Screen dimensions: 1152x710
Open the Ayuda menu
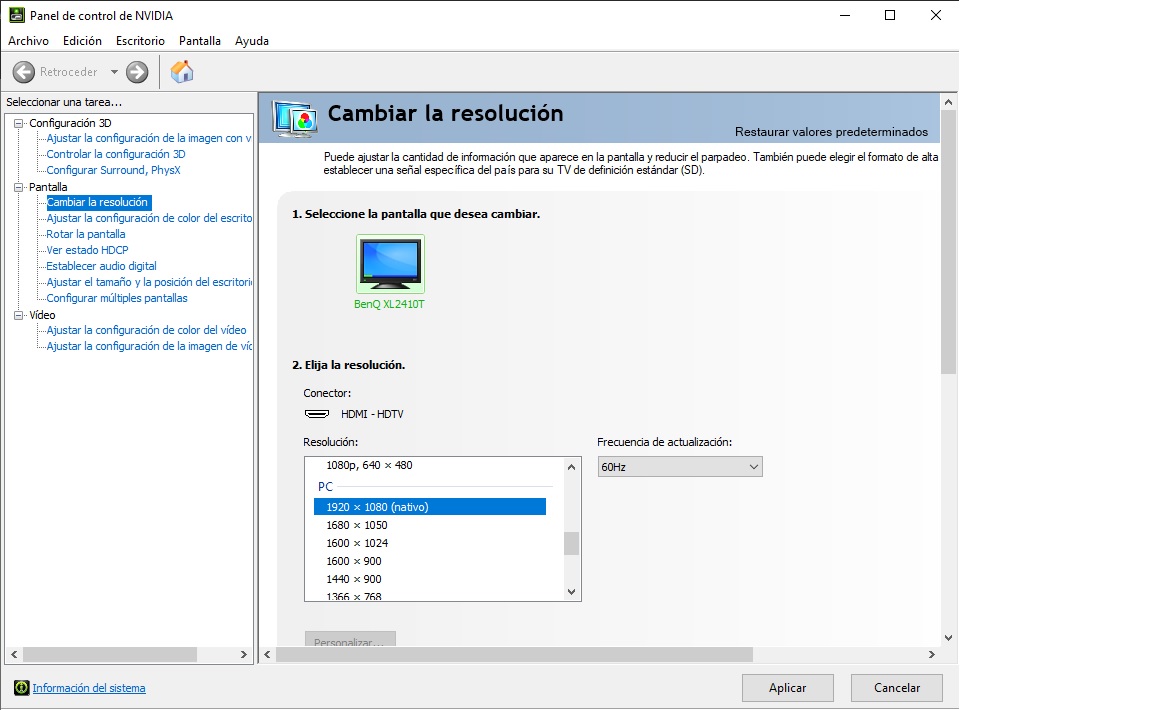coord(252,41)
